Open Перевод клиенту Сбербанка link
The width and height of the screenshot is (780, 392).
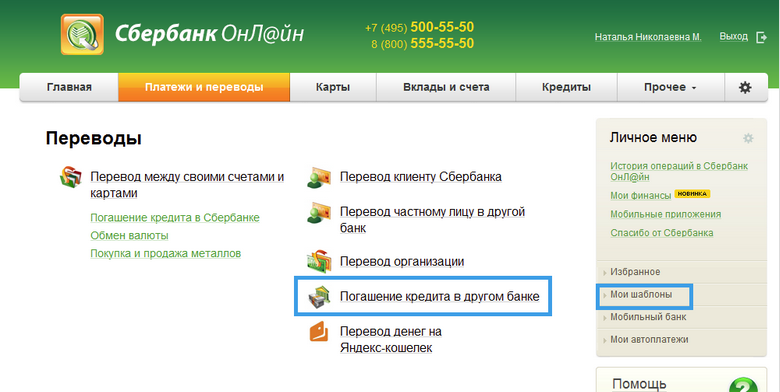(x=421, y=177)
